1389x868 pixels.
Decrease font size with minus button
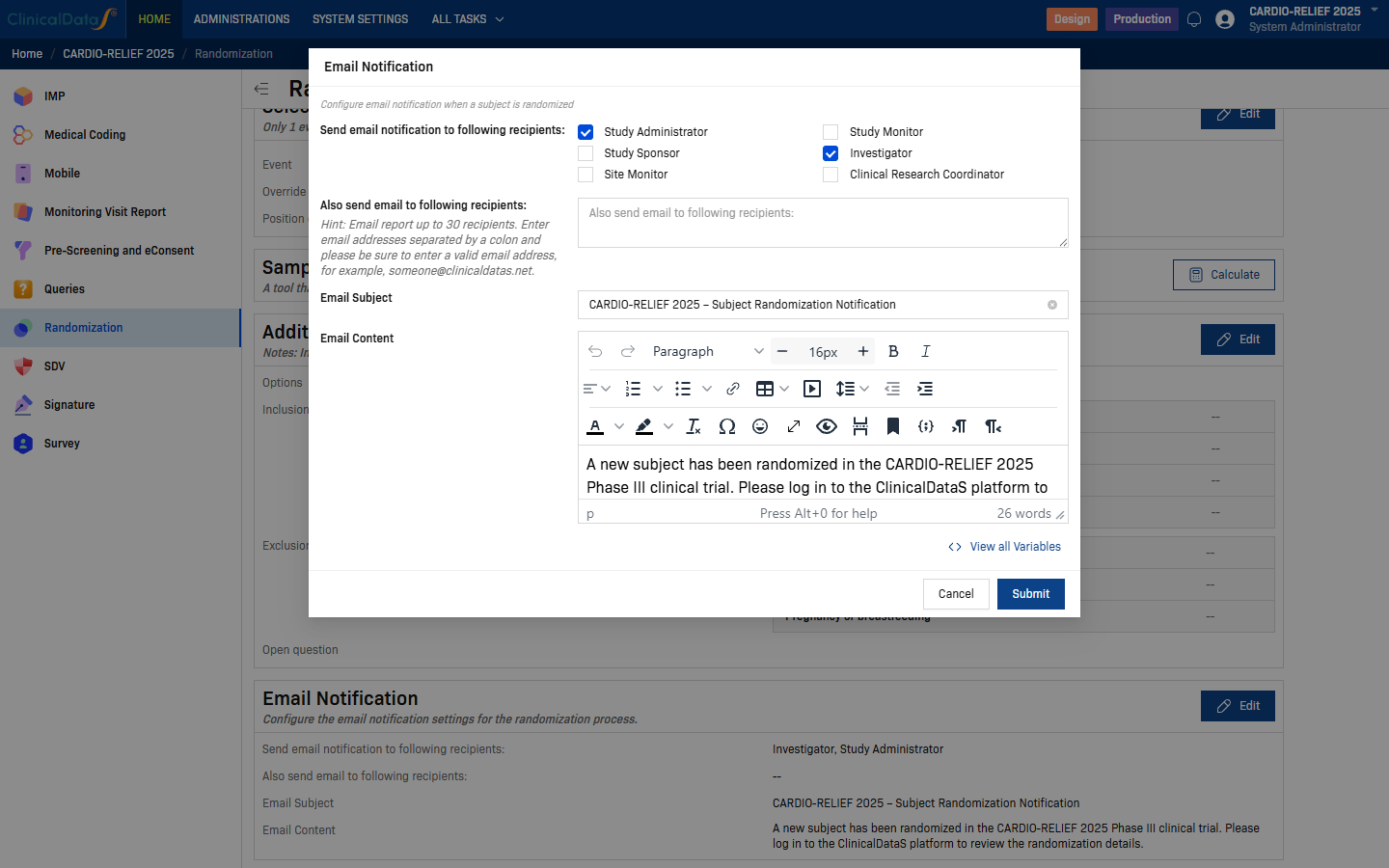point(782,352)
